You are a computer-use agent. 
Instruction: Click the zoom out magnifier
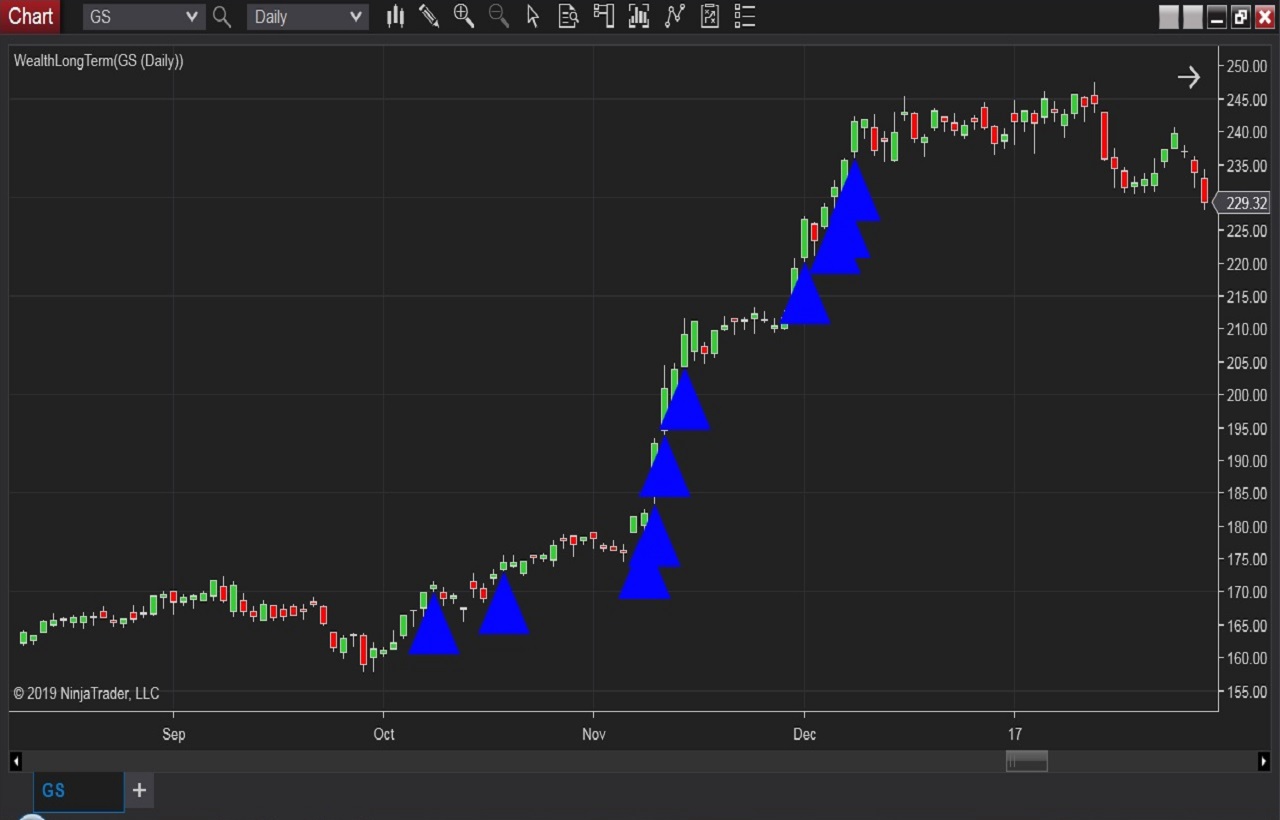(x=498, y=16)
